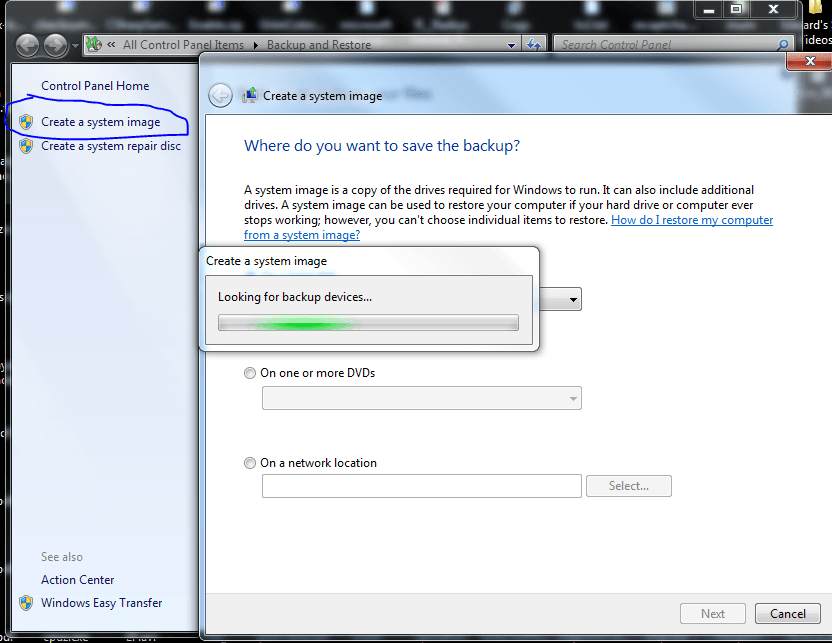Click the wizard back arrow button

(x=220, y=96)
